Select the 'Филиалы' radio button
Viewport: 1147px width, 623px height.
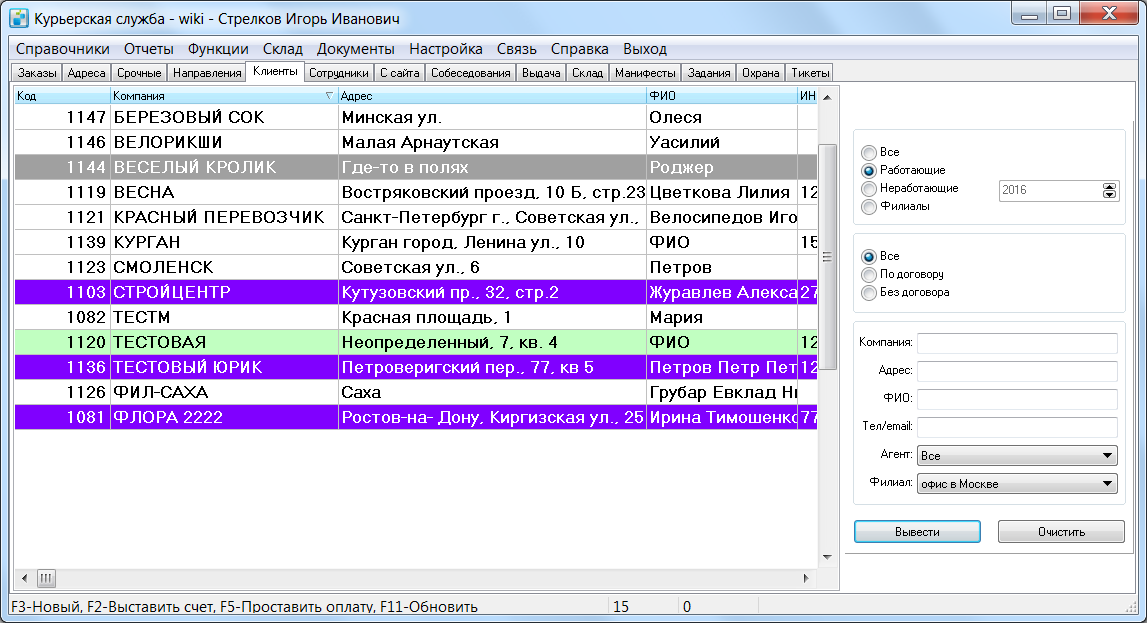(x=868, y=206)
